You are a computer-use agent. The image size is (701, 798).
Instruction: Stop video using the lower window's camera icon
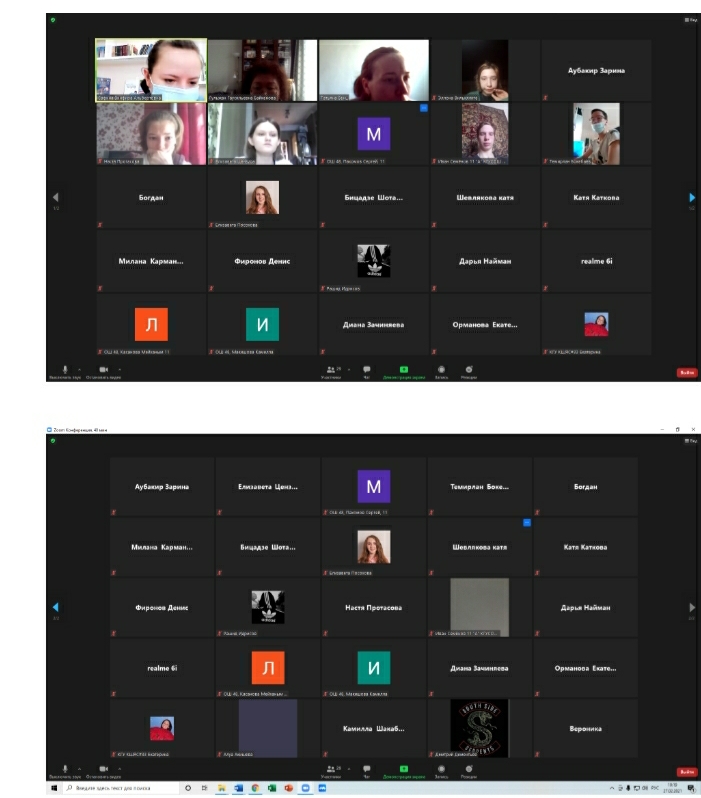(103, 769)
